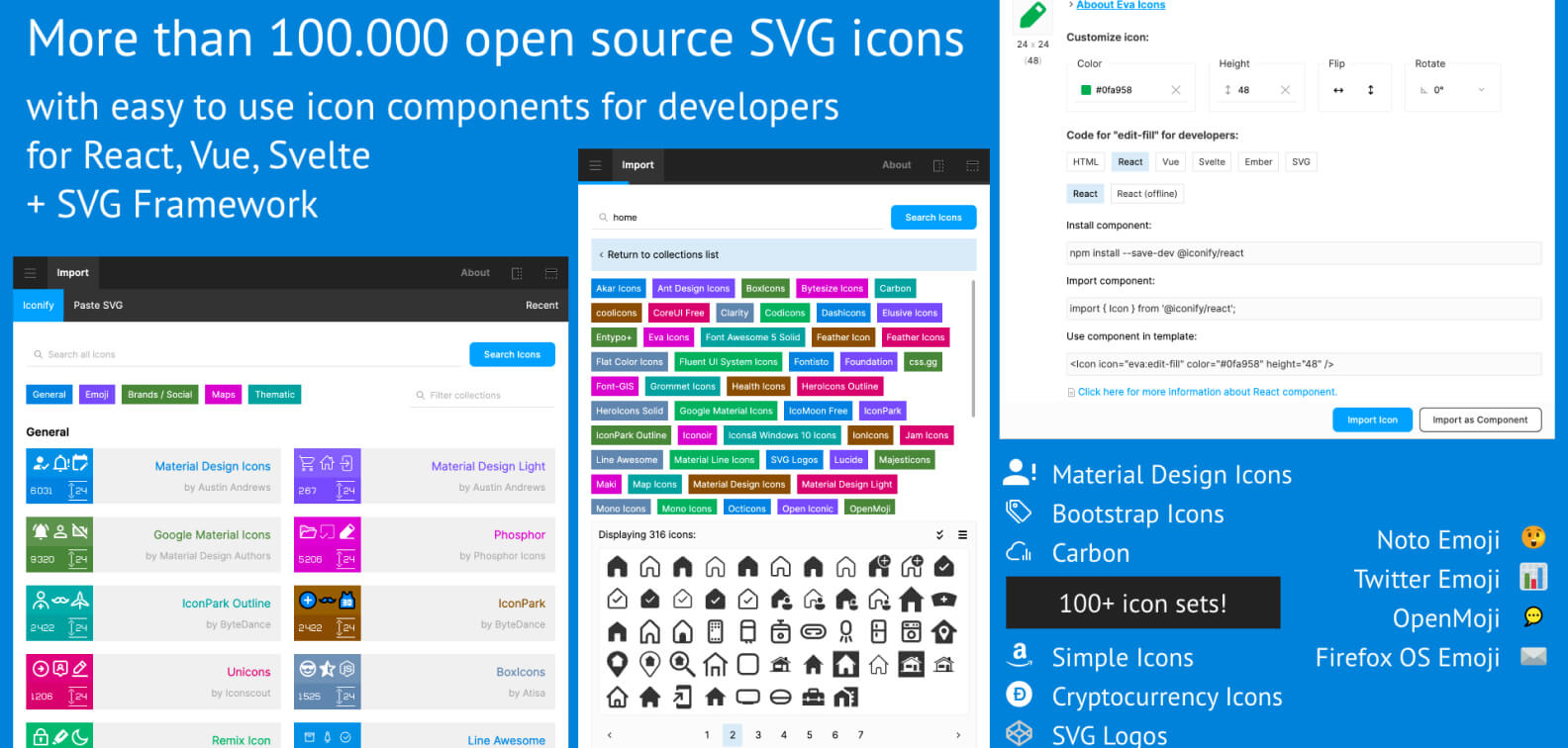Select the rounded square outline icon
Screen dimensions: 1568x748
click(747, 664)
